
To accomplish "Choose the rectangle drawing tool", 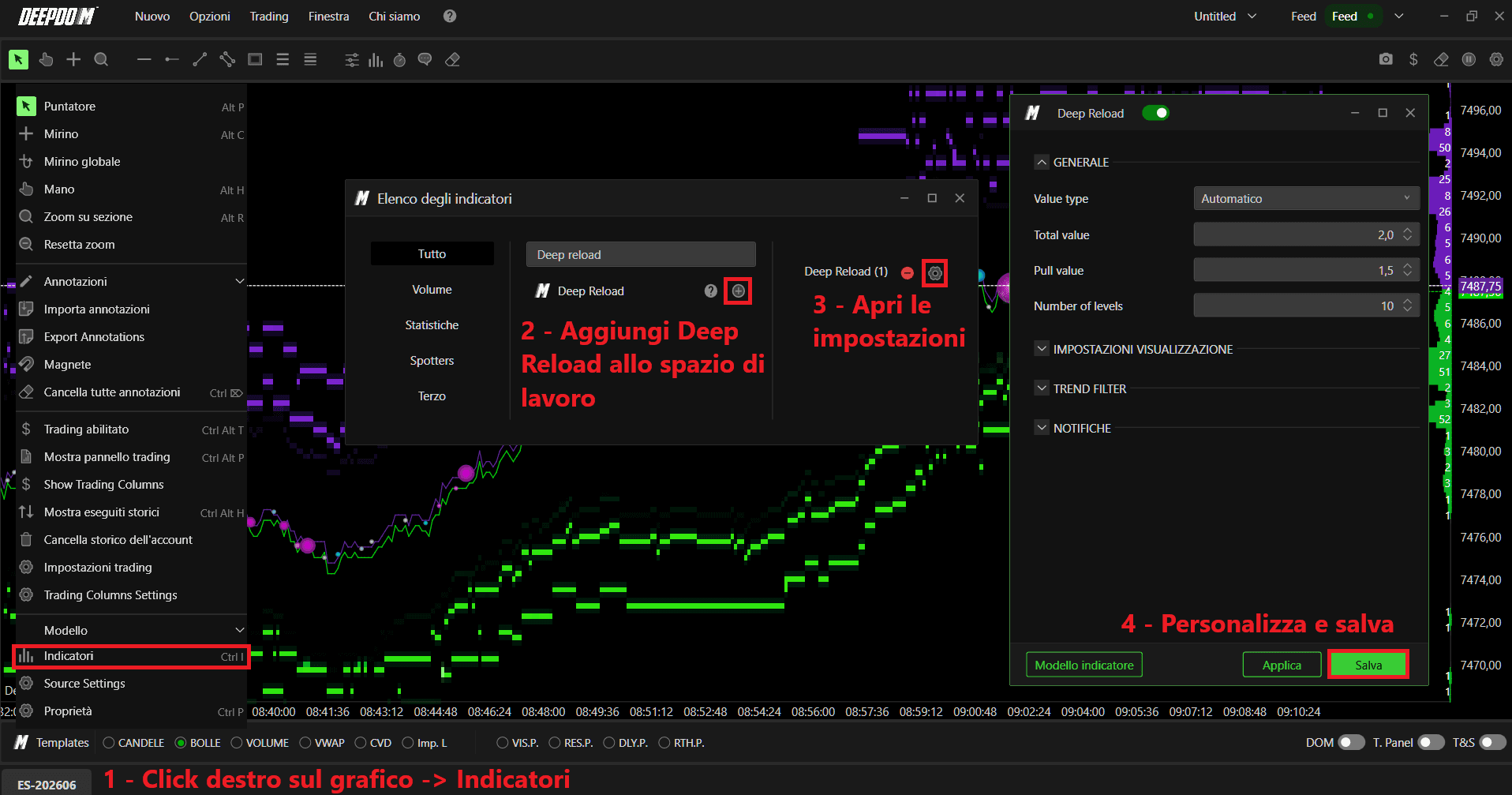I will (255, 59).
